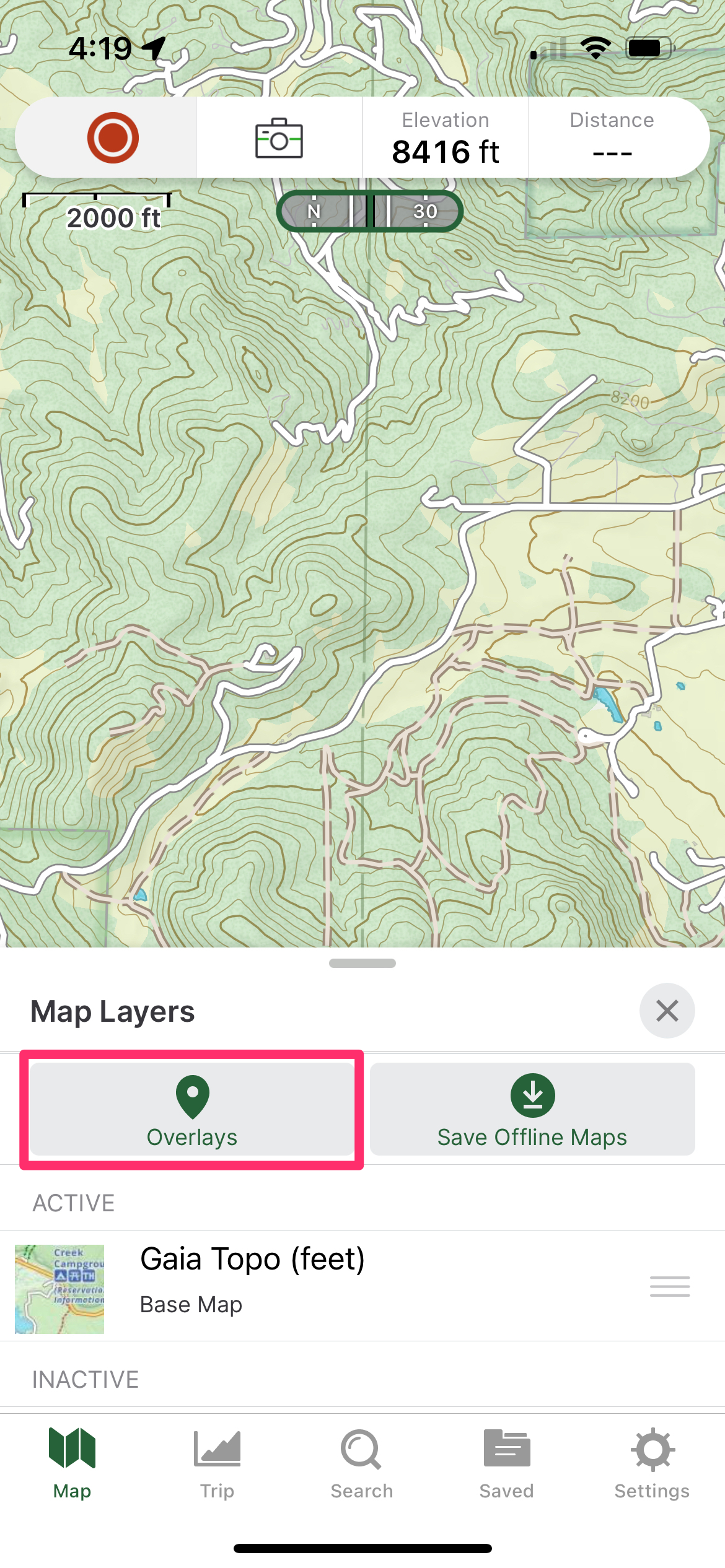
Task: Open the Saved tab
Action: [507, 1464]
